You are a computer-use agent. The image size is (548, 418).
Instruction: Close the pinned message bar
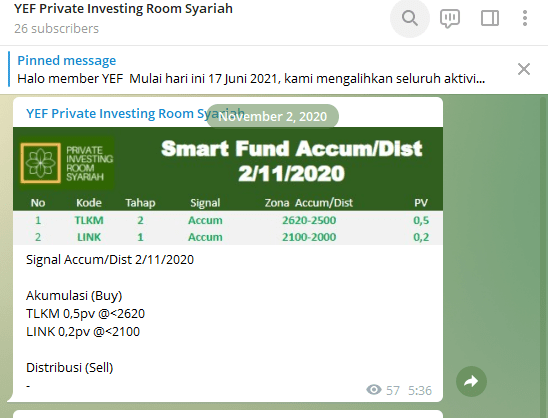524,69
